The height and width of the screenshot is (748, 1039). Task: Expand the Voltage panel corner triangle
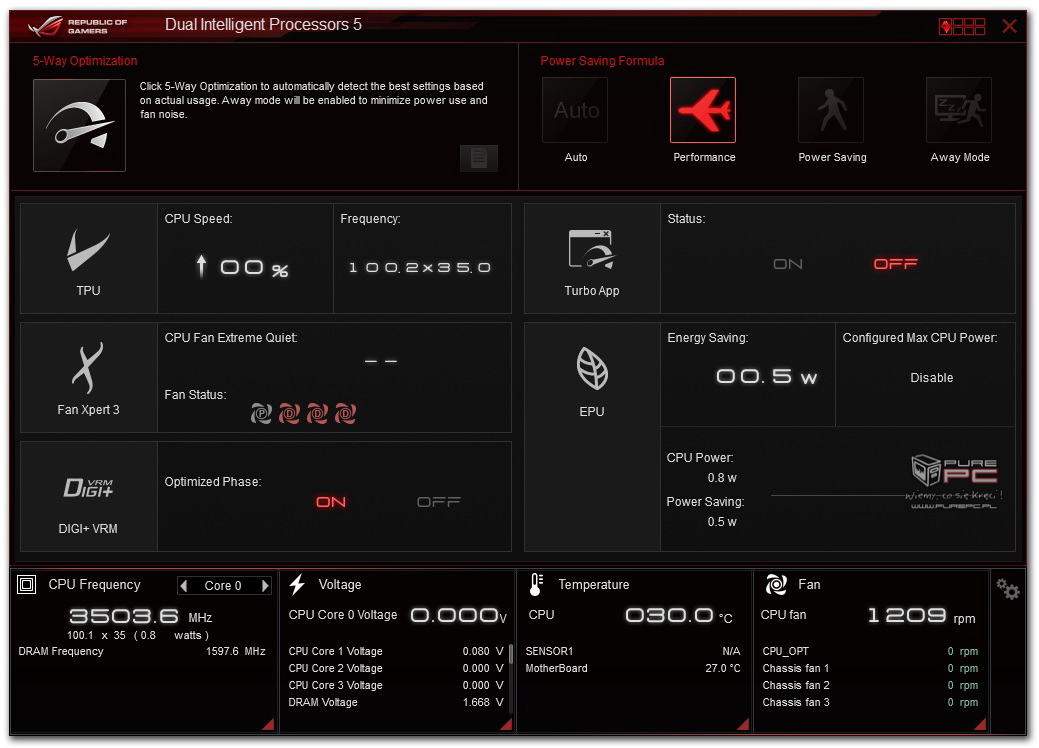coord(506,724)
